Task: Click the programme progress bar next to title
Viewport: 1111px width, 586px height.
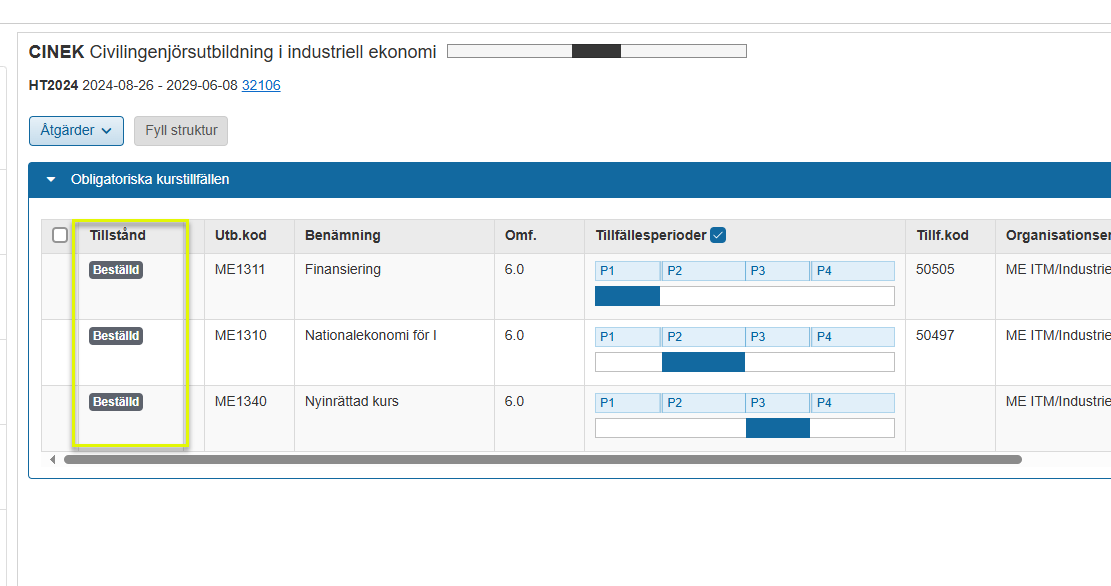Action: (596, 51)
